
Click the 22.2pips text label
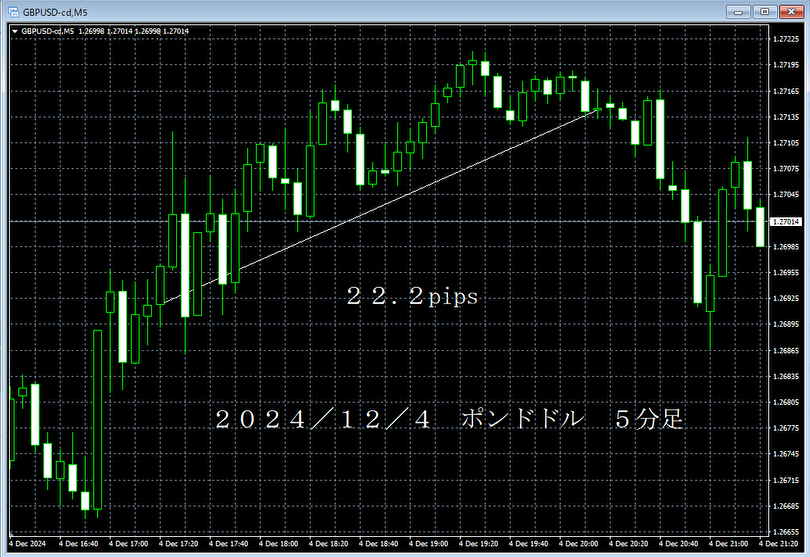(x=412, y=297)
